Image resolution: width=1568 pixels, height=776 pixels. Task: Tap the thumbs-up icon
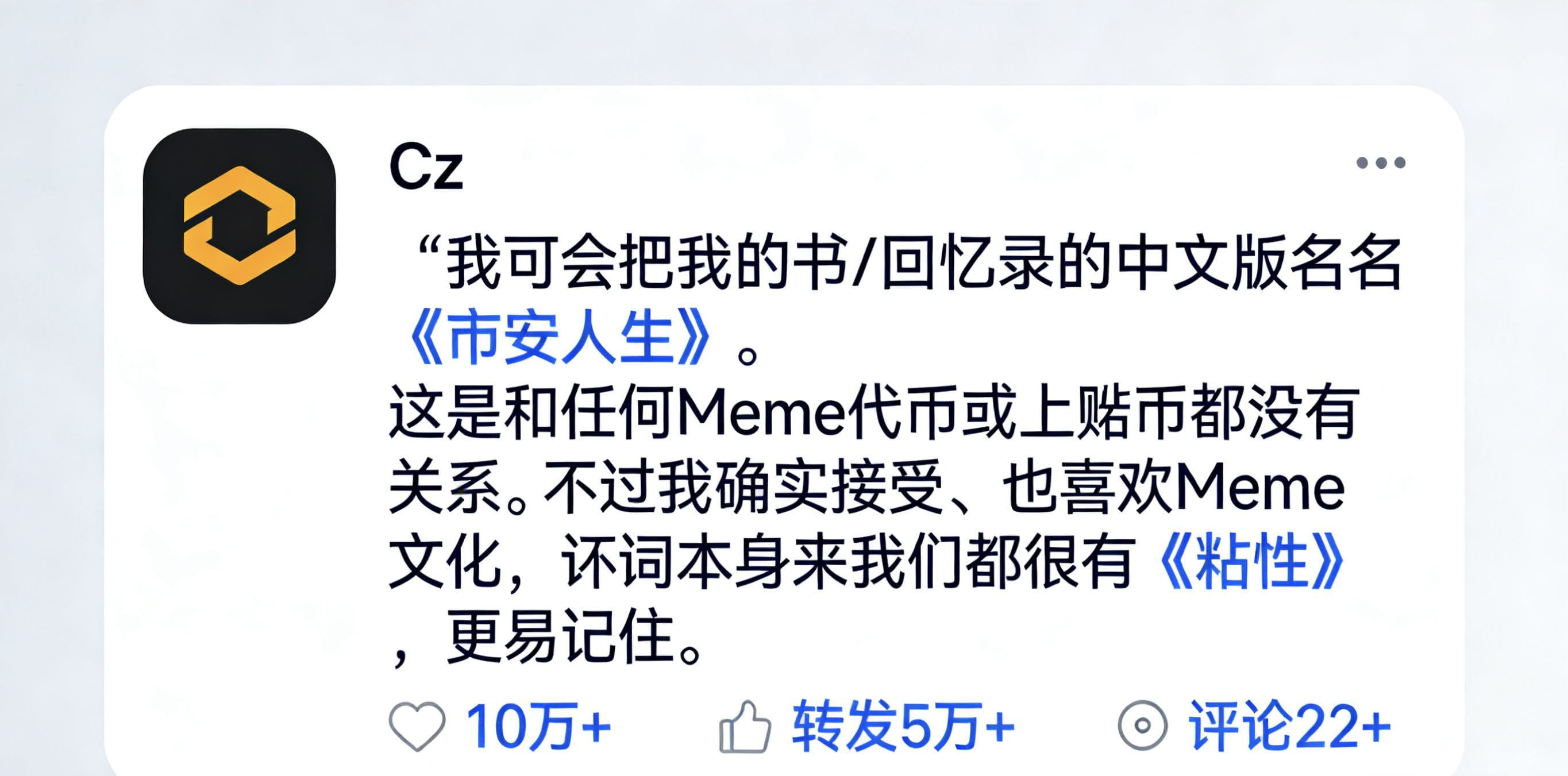745,727
